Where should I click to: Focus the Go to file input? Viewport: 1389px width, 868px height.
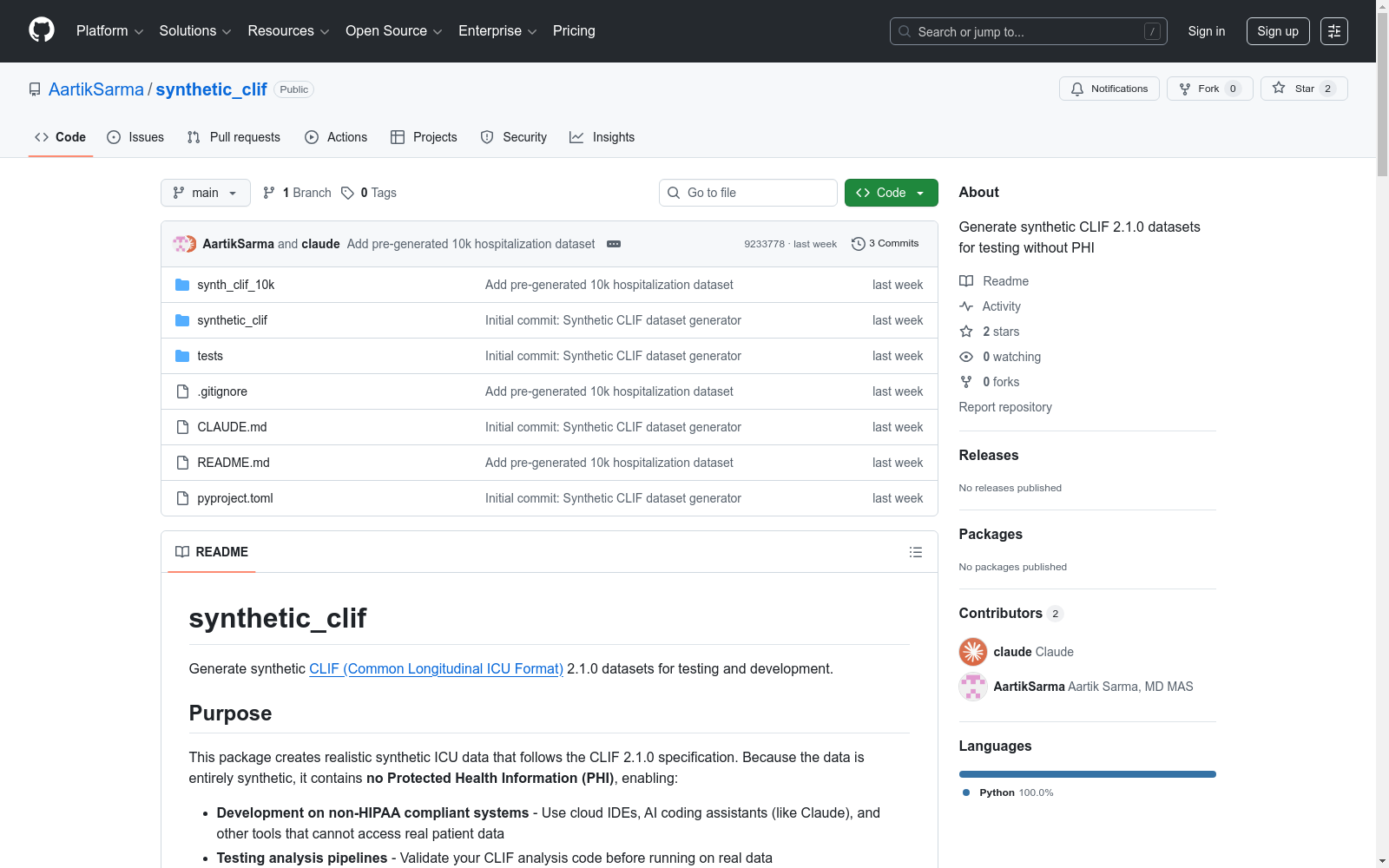tap(748, 193)
